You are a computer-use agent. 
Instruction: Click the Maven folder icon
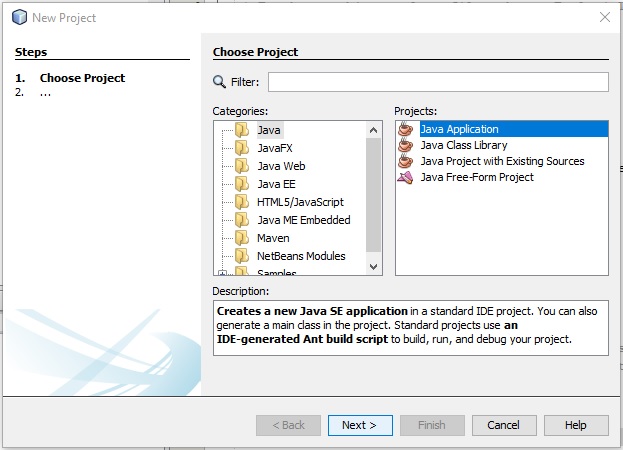(x=242, y=238)
